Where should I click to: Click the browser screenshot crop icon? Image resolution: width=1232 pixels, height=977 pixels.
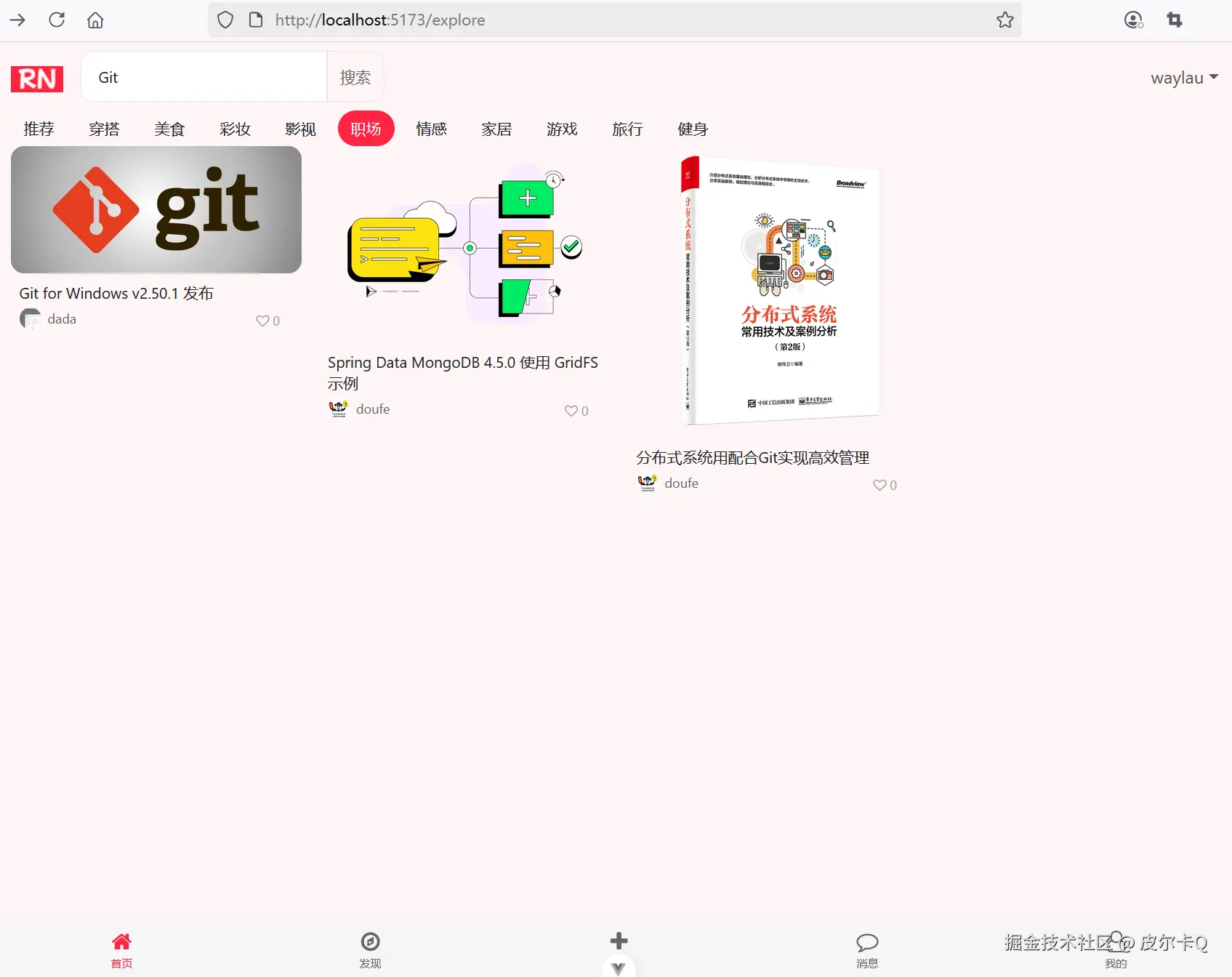[1174, 20]
